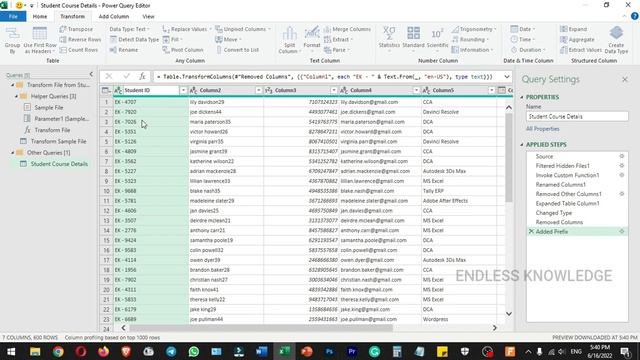640x360 pixels.
Task: Cancel formula edit with X icon
Action: coord(109,76)
